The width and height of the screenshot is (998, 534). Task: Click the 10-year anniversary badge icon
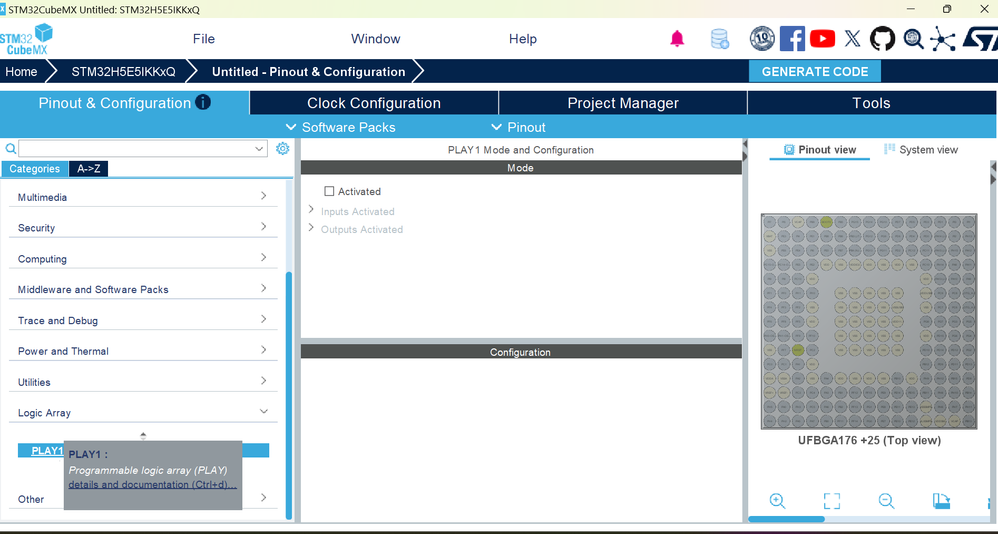(x=762, y=39)
